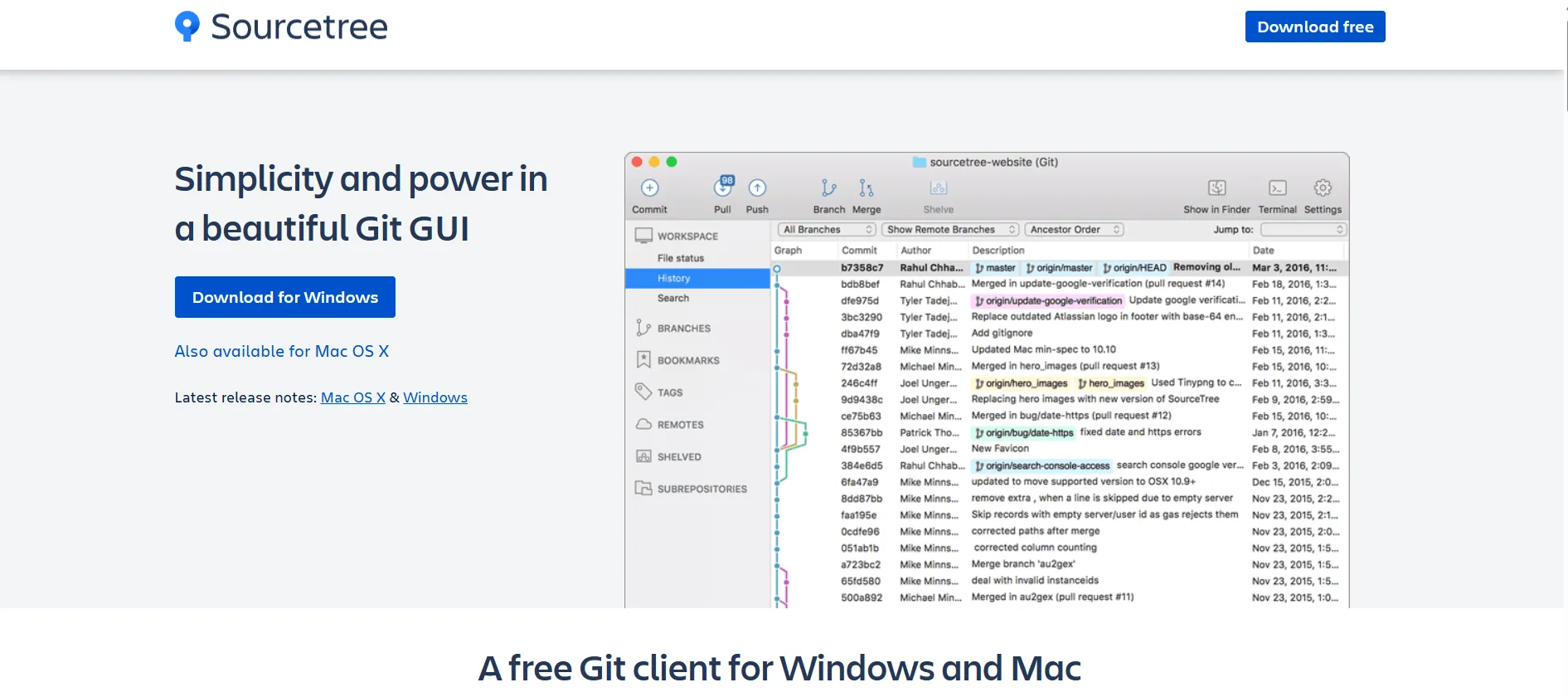The image size is (1568, 697).
Task: Select the Branch toolbar icon
Action: pos(828,188)
